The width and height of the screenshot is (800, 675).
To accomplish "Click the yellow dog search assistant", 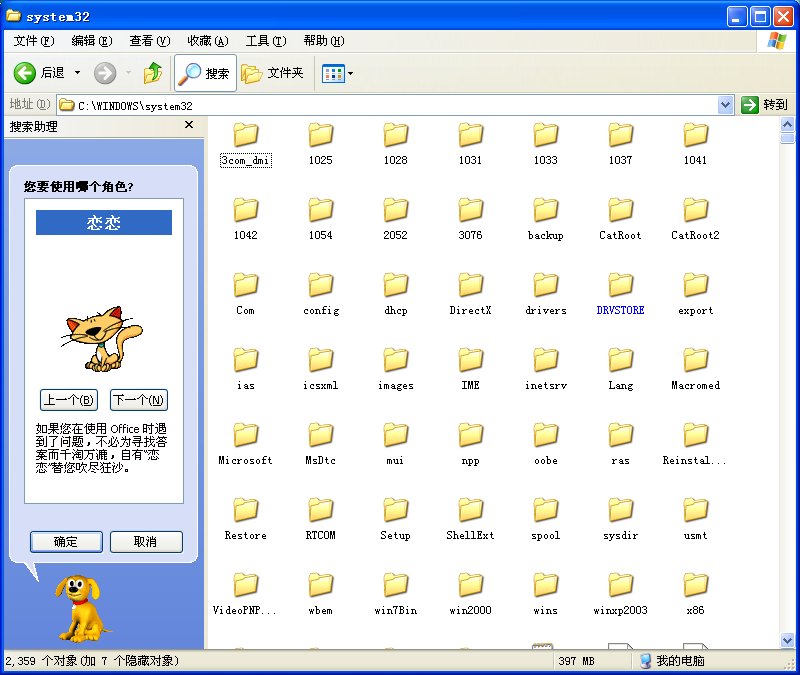I will (x=82, y=609).
